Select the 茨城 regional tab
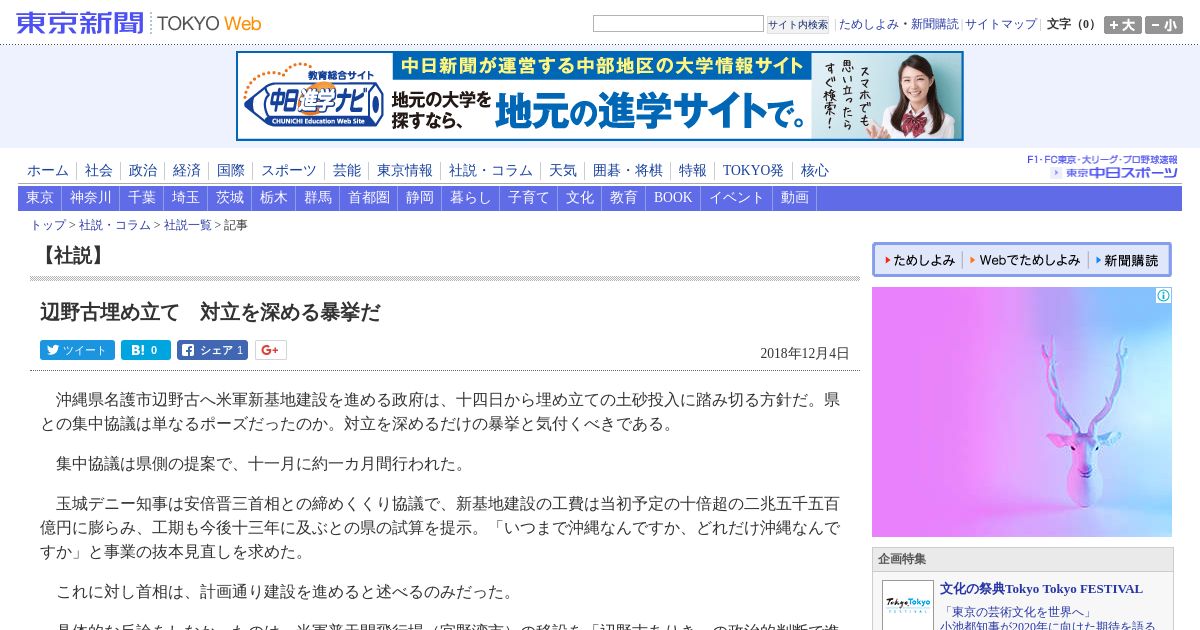The height and width of the screenshot is (630, 1200). pyautogui.click(x=230, y=198)
